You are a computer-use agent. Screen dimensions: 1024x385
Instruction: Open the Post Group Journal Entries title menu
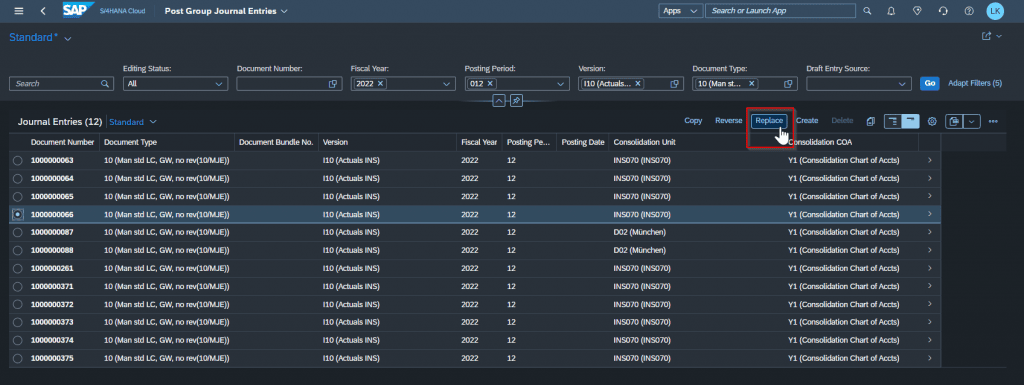click(226, 11)
